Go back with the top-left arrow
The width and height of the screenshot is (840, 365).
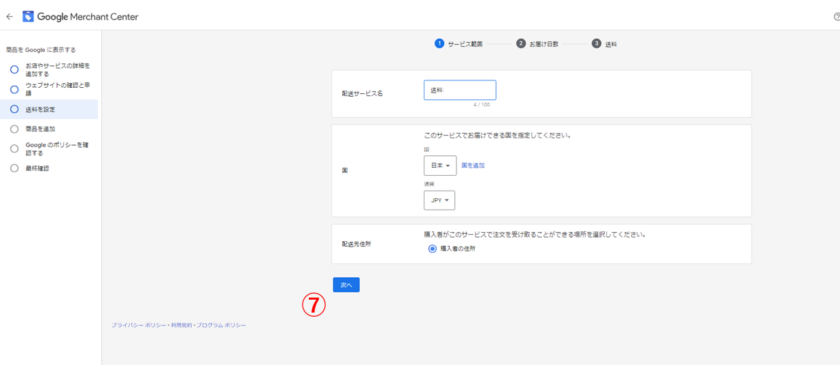[x=9, y=17]
